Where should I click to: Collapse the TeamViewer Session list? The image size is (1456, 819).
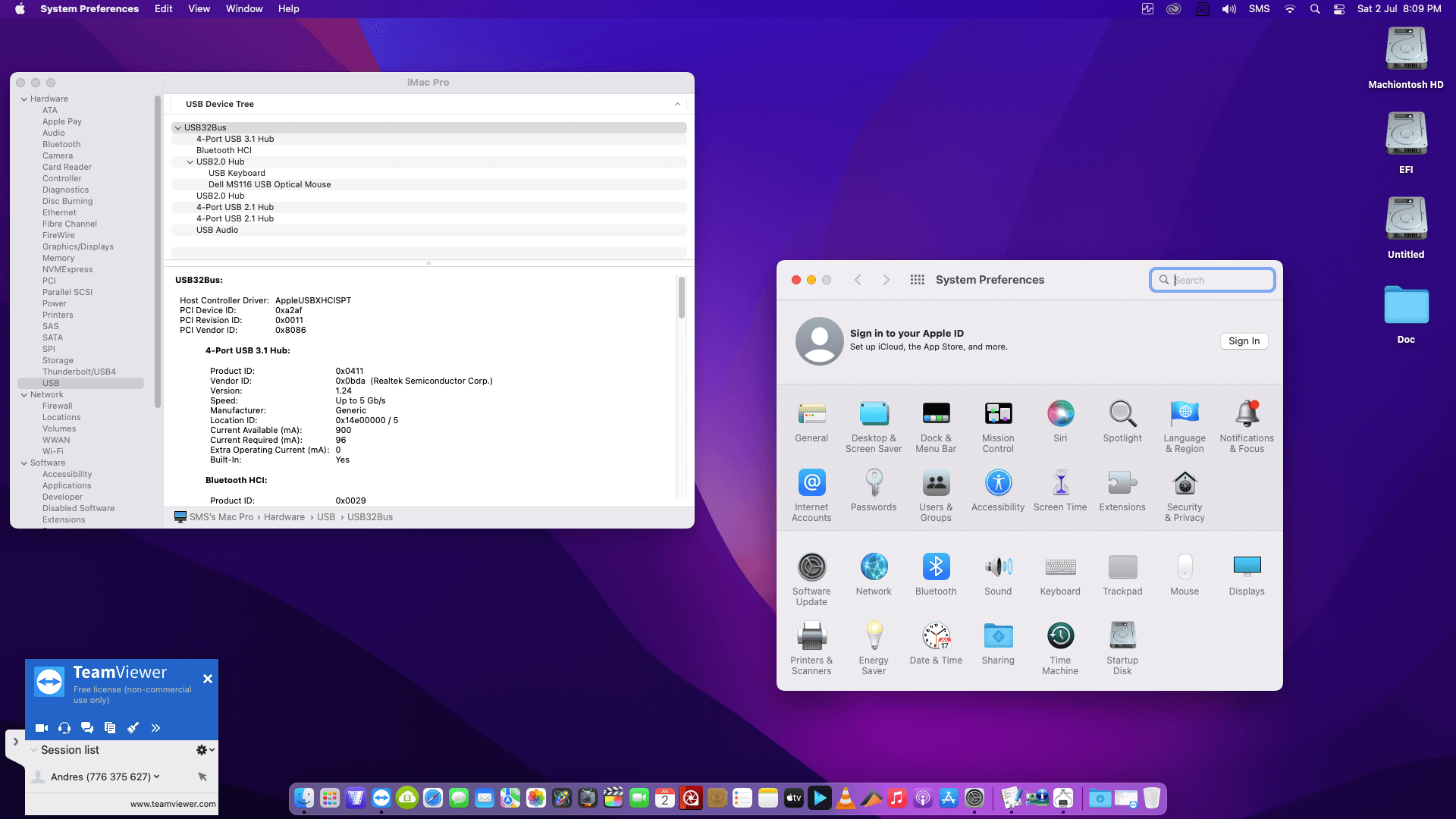(33, 750)
